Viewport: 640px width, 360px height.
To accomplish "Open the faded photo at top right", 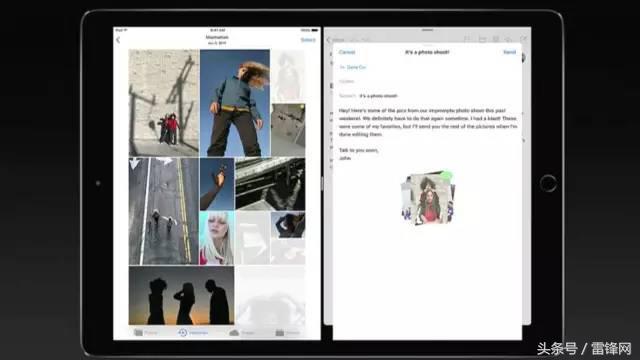I will [x=288, y=76].
